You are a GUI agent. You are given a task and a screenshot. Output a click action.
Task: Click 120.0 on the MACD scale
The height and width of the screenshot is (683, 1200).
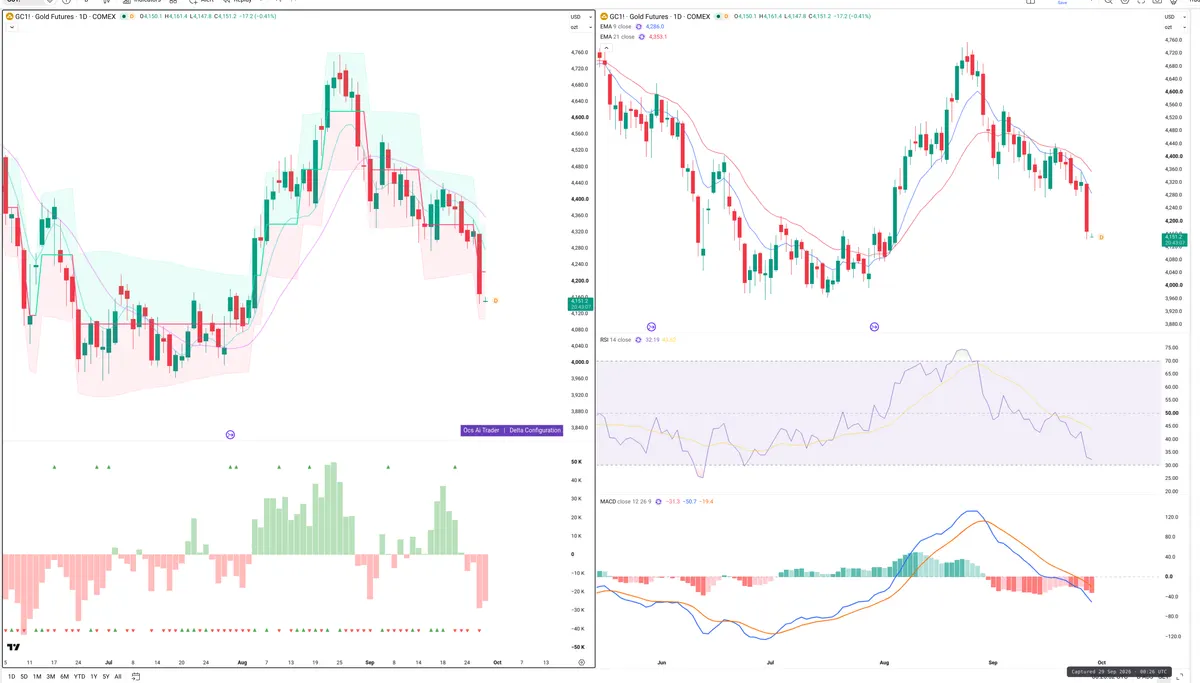[1172, 517]
